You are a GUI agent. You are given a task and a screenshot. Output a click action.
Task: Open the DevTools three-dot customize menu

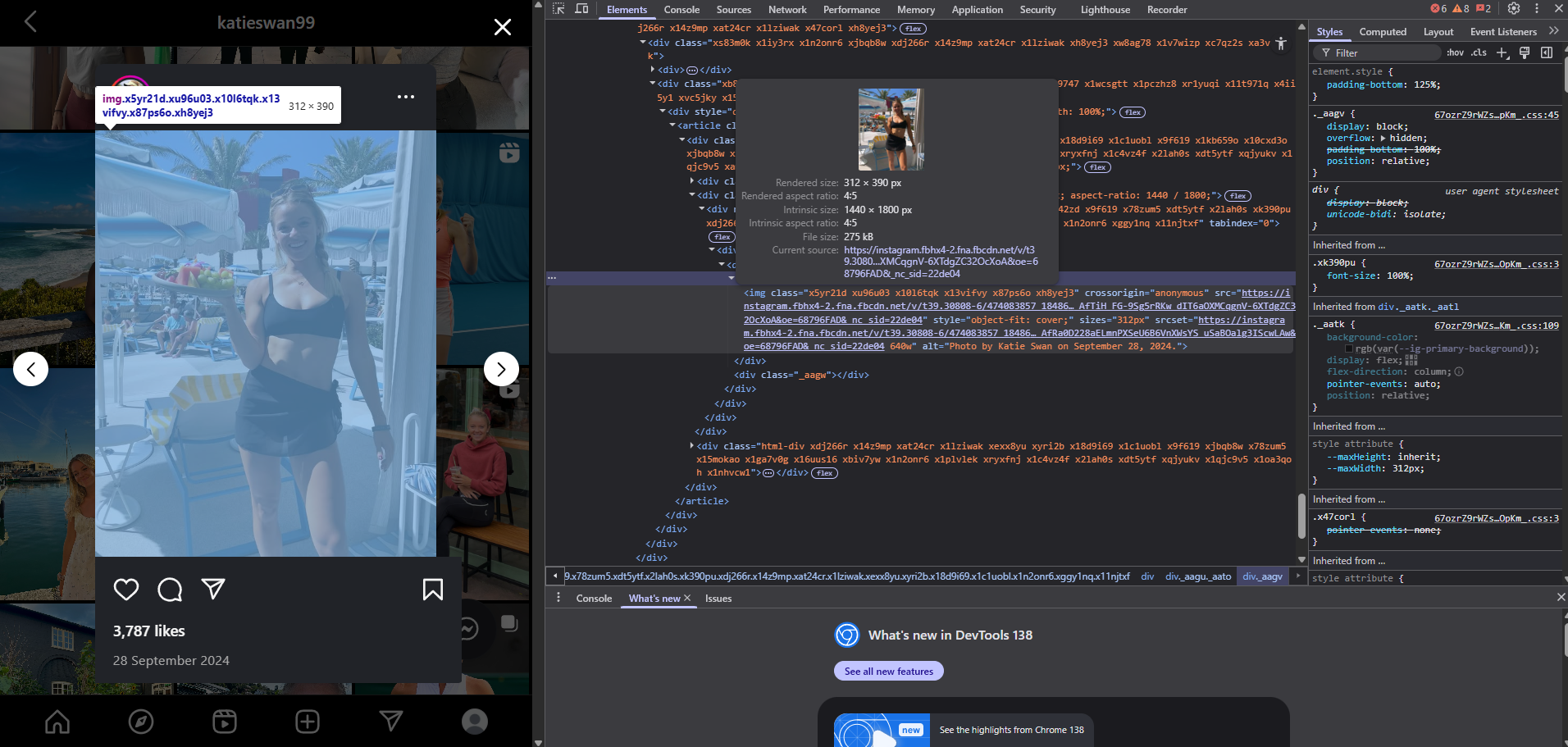coord(1537,8)
